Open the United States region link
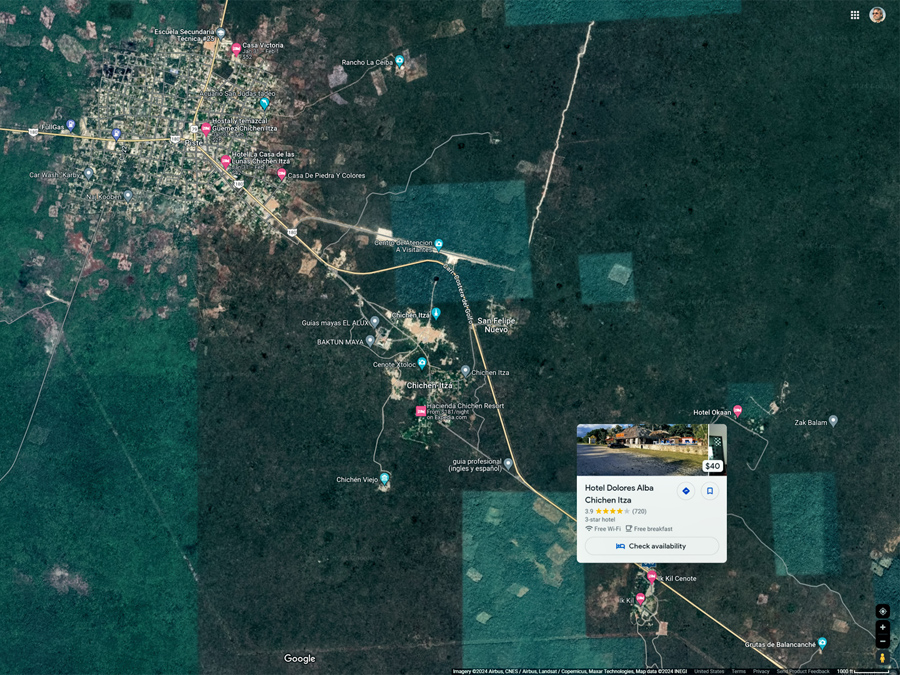Screen dimensions: 900x675 (709, 672)
